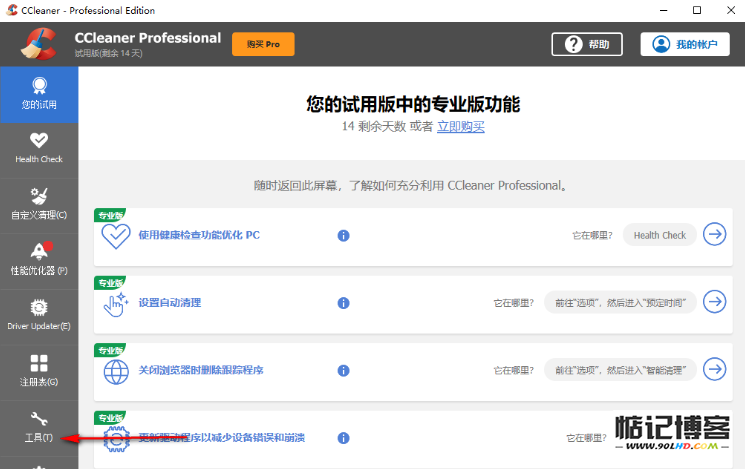Click the ribbon badge icon above 您的试用

[39, 86]
